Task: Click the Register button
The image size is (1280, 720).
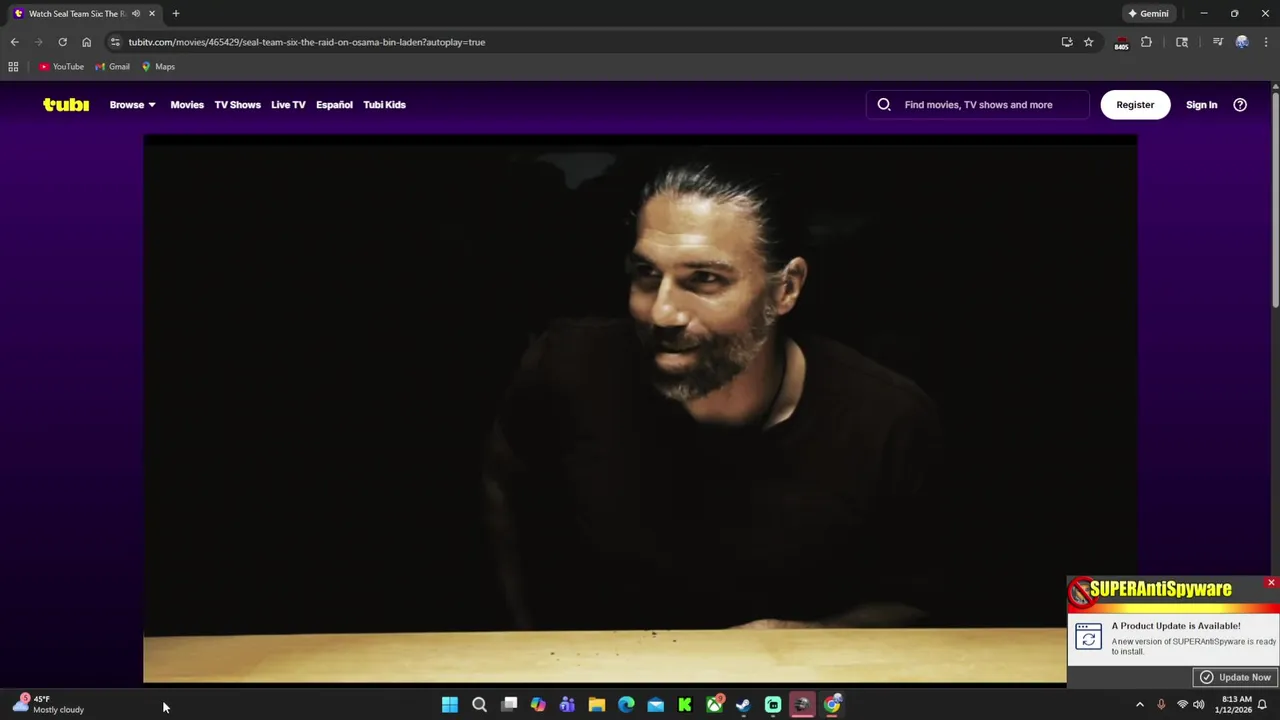Action: (1135, 104)
